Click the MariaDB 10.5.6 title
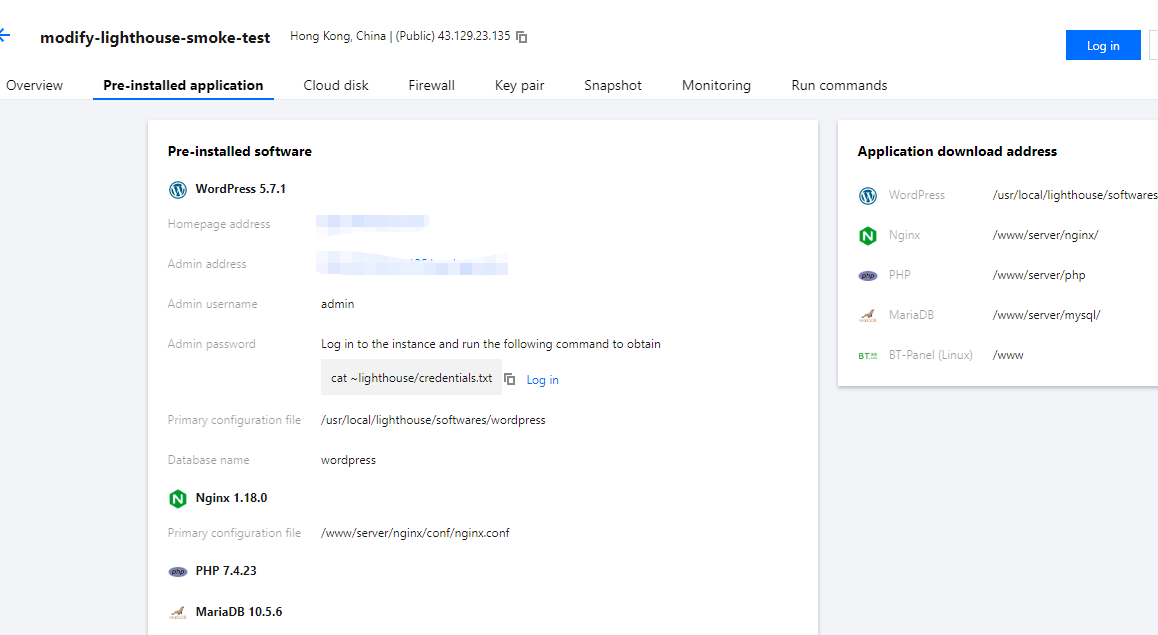This screenshot has height=635, width=1158. click(x=239, y=611)
